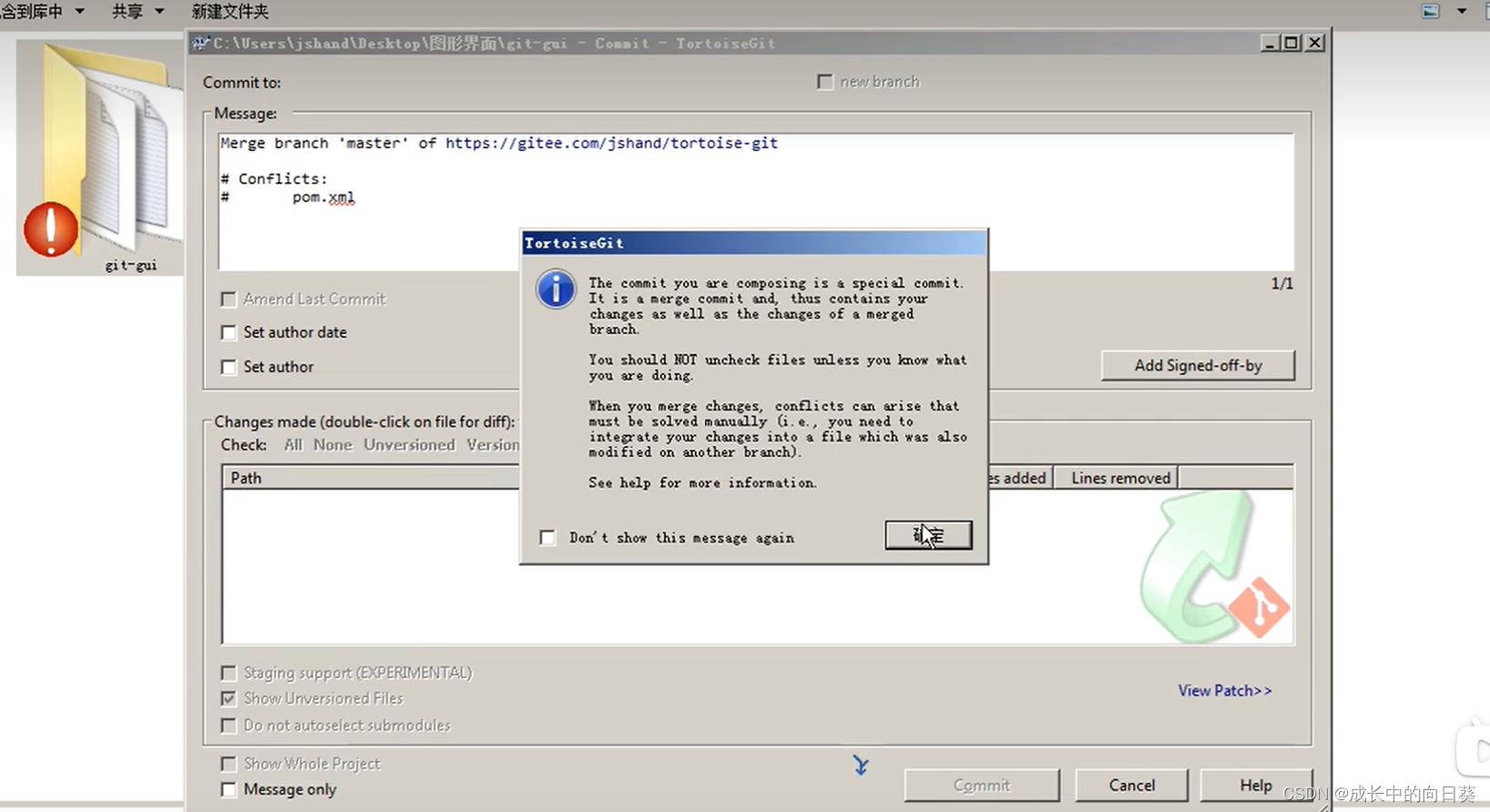Uncheck 'Show Unversioned Files'
This screenshot has height=812, width=1490.
[229, 698]
